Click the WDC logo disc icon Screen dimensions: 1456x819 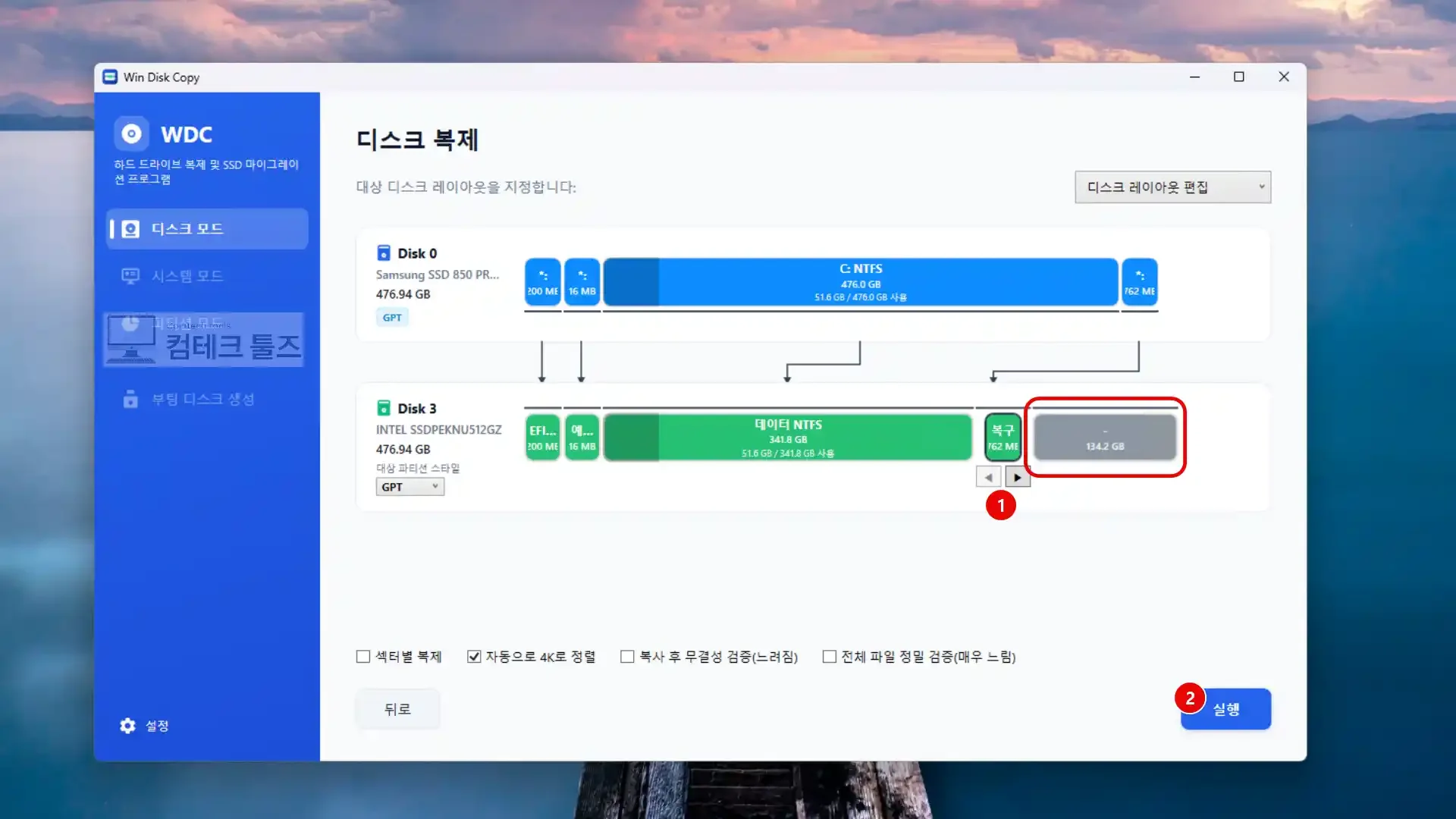click(x=131, y=134)
